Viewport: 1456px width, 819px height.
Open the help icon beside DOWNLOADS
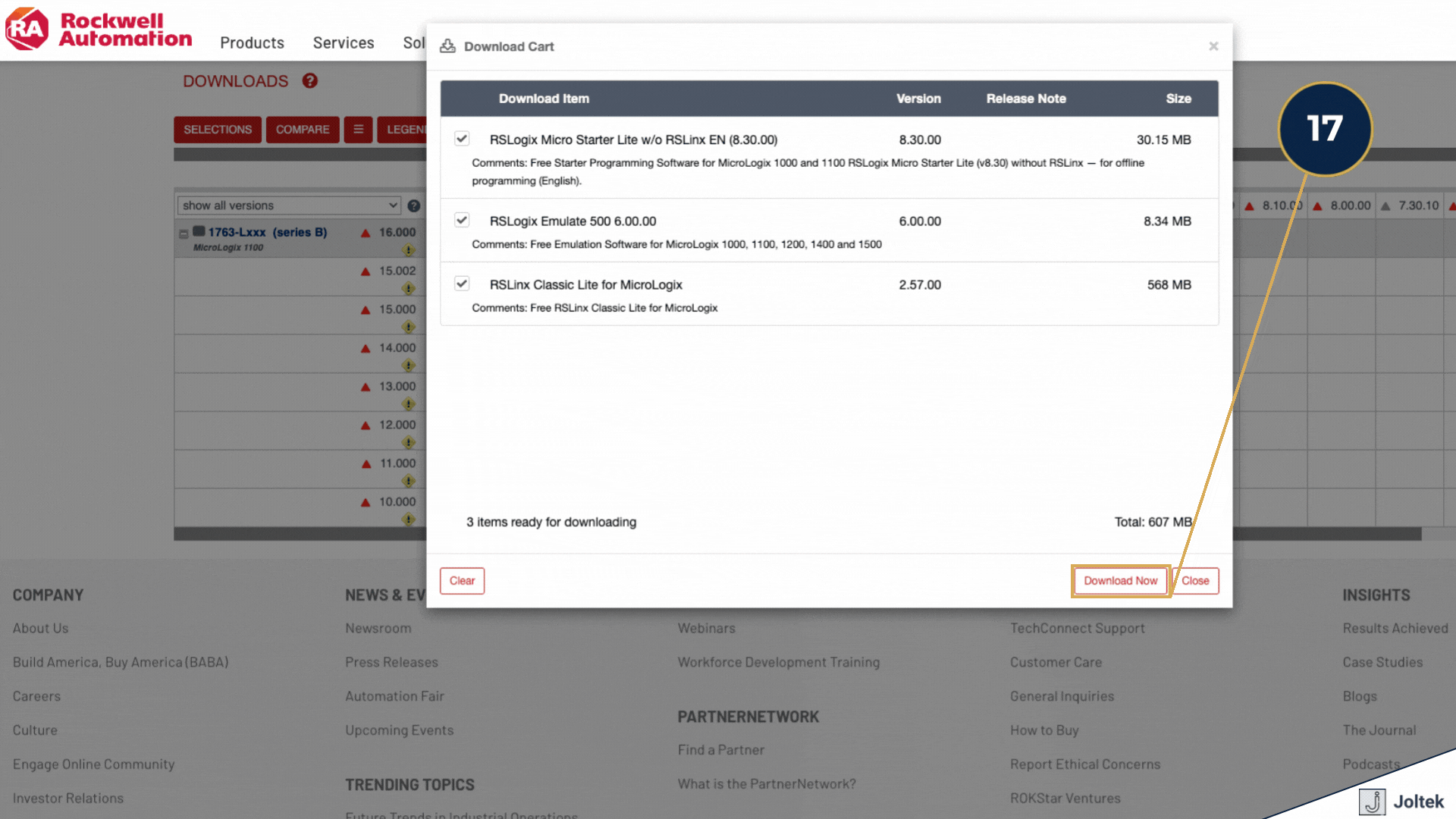(309, 81)
